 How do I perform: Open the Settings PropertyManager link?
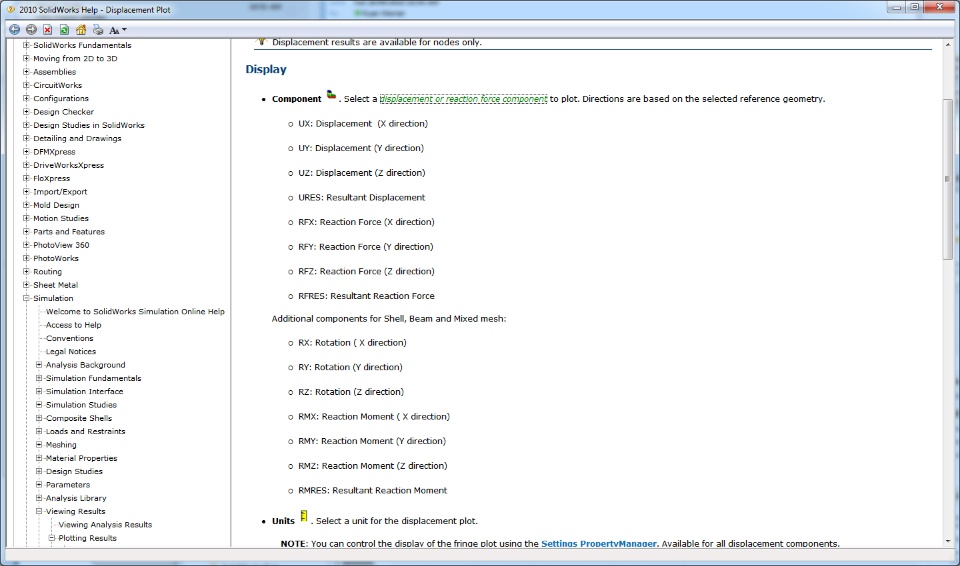(x=599, y=543)
